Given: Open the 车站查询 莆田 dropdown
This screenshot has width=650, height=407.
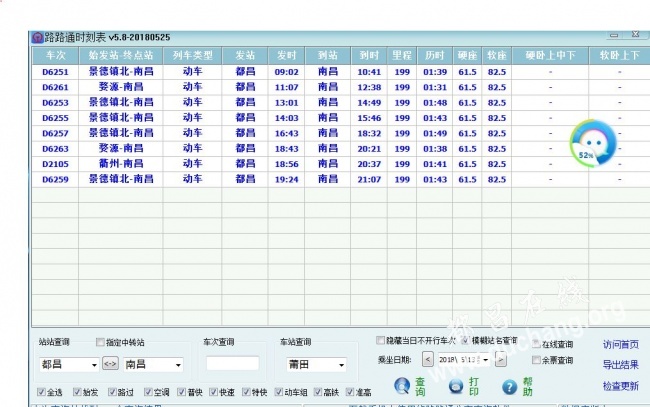Looking at the screenshot, I should 342,365.
